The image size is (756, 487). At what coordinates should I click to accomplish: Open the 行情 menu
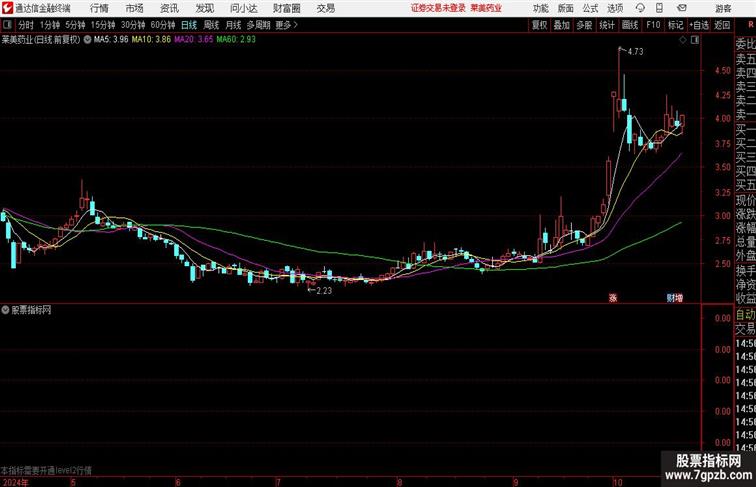pyautogui.click(x=99, y=8)
